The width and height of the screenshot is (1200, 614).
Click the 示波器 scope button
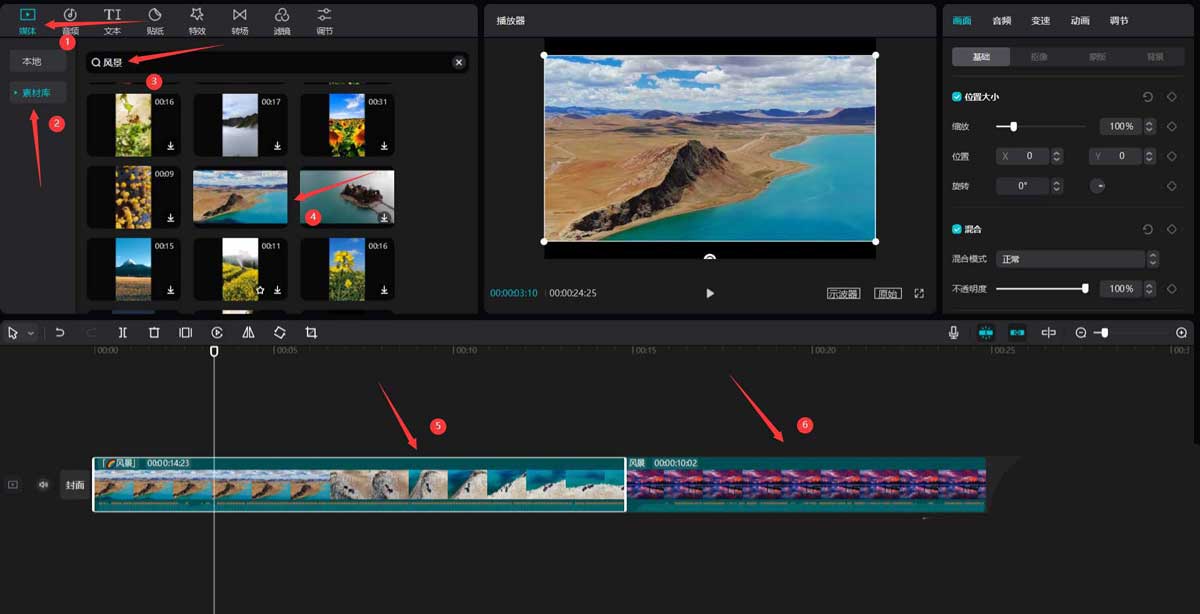click(843, 294)
